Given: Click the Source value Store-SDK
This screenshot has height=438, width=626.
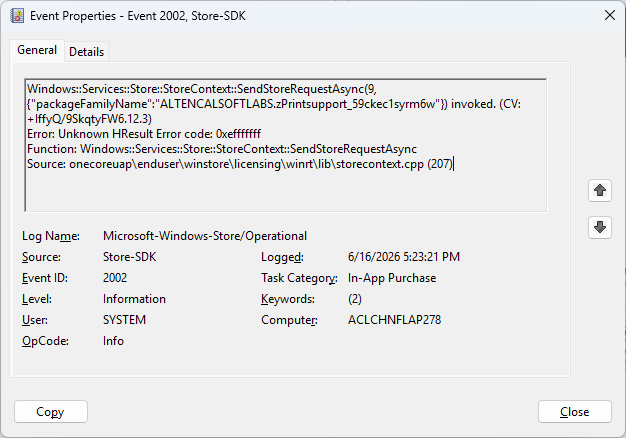Looking at the screenshot, I should tap(129, 257).
